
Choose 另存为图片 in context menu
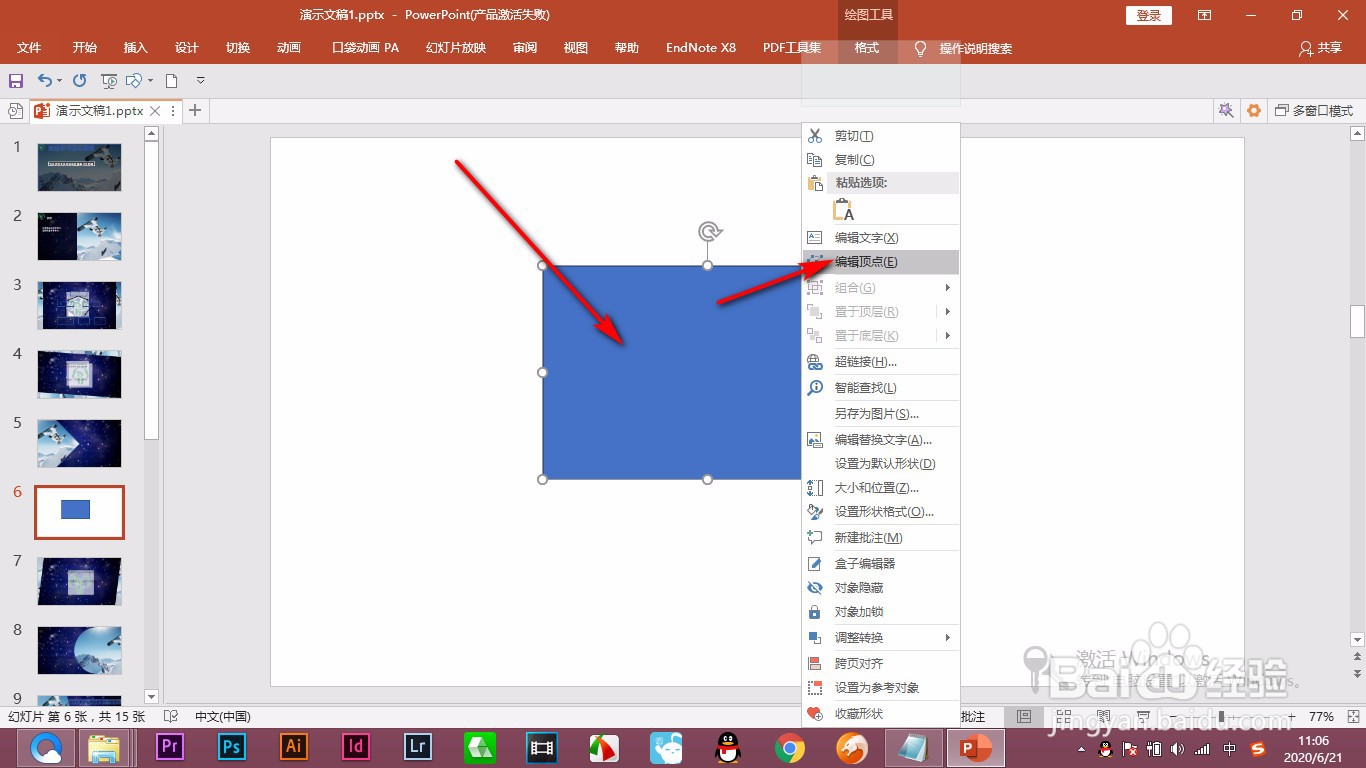point(881,414)
